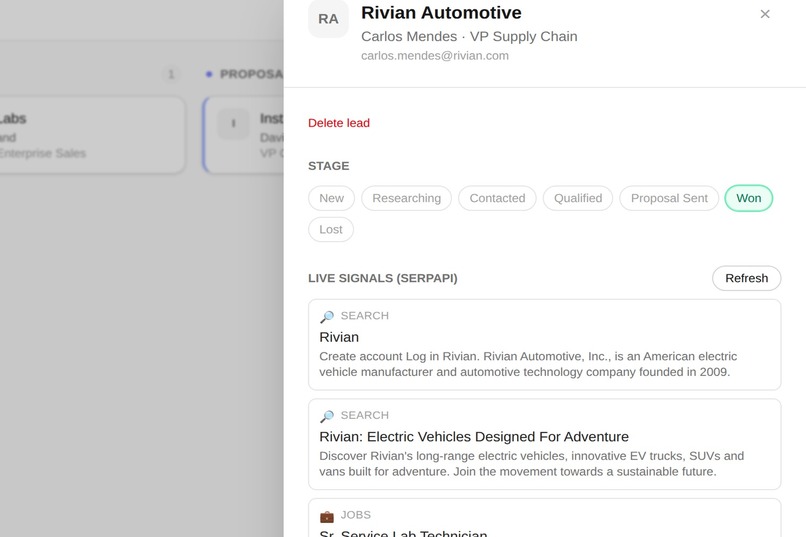Set stage to Proposal Sent

669,198
